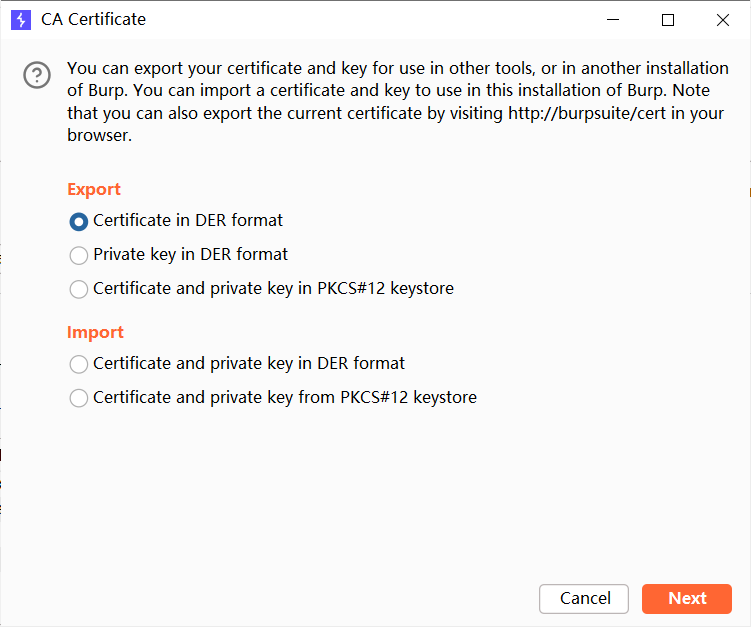Select the Certificate in DER format radio button
This screenshot has height=627, width=751.
pos(79,221)
